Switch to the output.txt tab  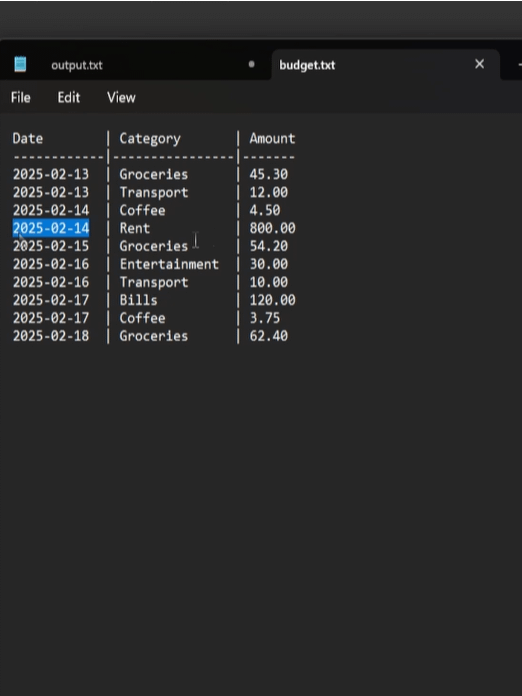(77, 65)
